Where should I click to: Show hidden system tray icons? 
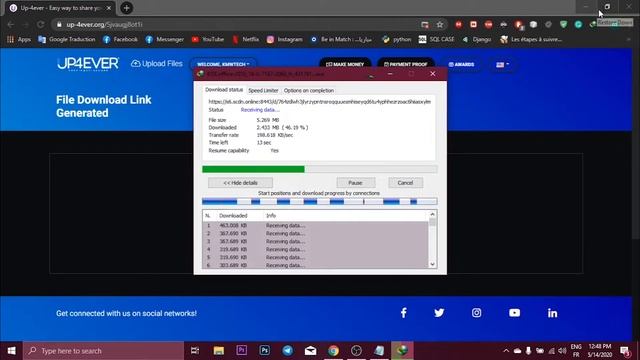click(x=506, y=351)
